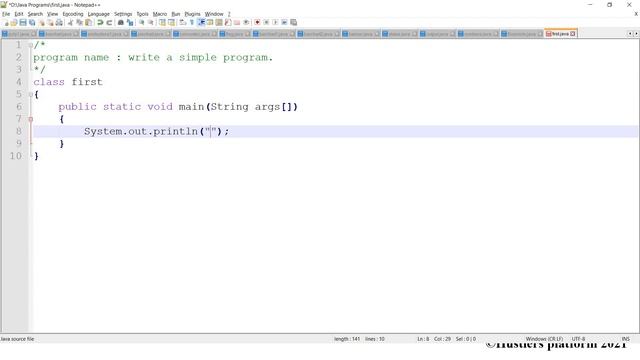The image size is (640, 360).
Task: Click the Open file toolbar icon
Action: (x=14, y=23)
